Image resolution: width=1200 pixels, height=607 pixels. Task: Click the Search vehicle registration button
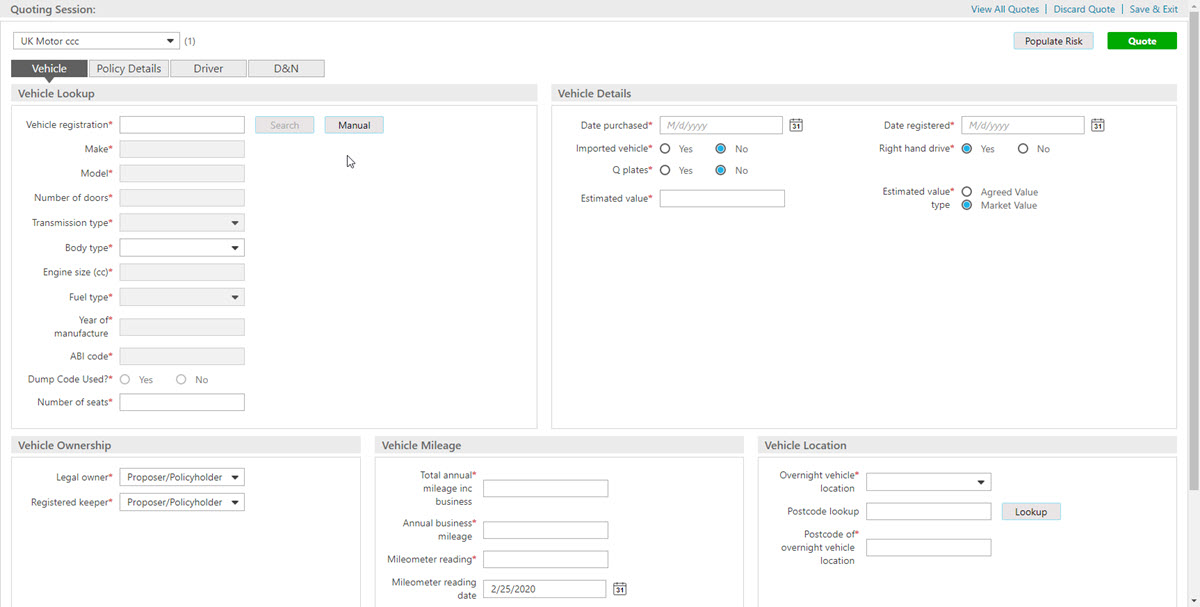click(285, 125)
